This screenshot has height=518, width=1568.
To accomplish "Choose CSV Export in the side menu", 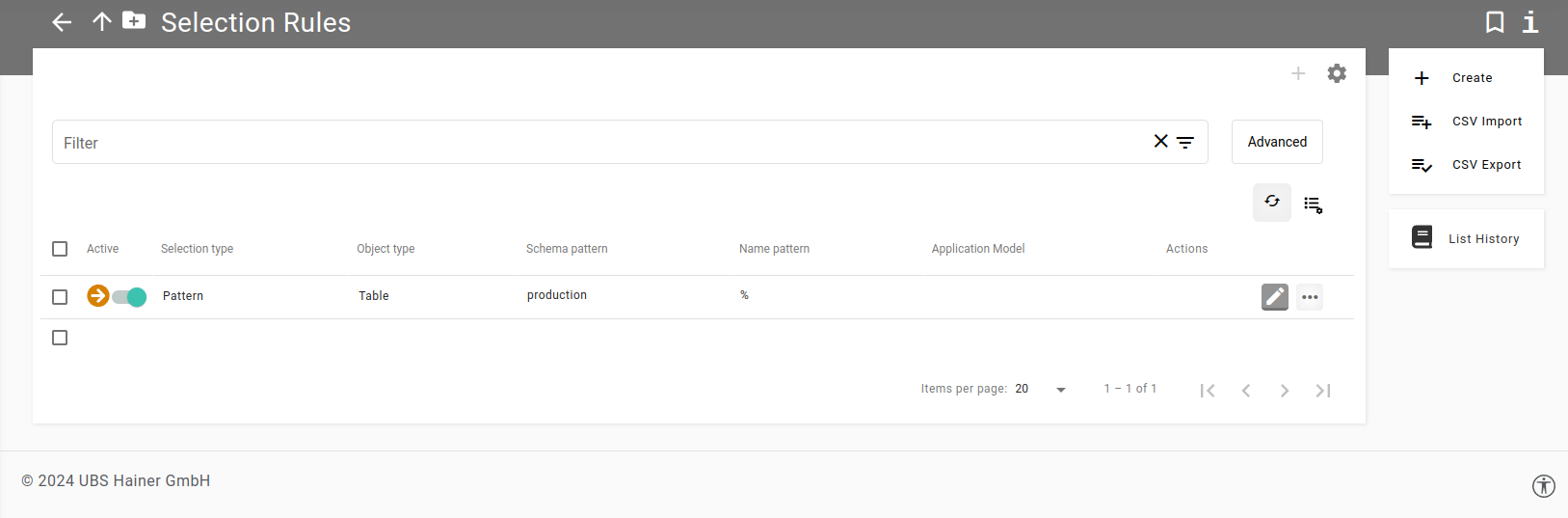I will click(1466, 165).
